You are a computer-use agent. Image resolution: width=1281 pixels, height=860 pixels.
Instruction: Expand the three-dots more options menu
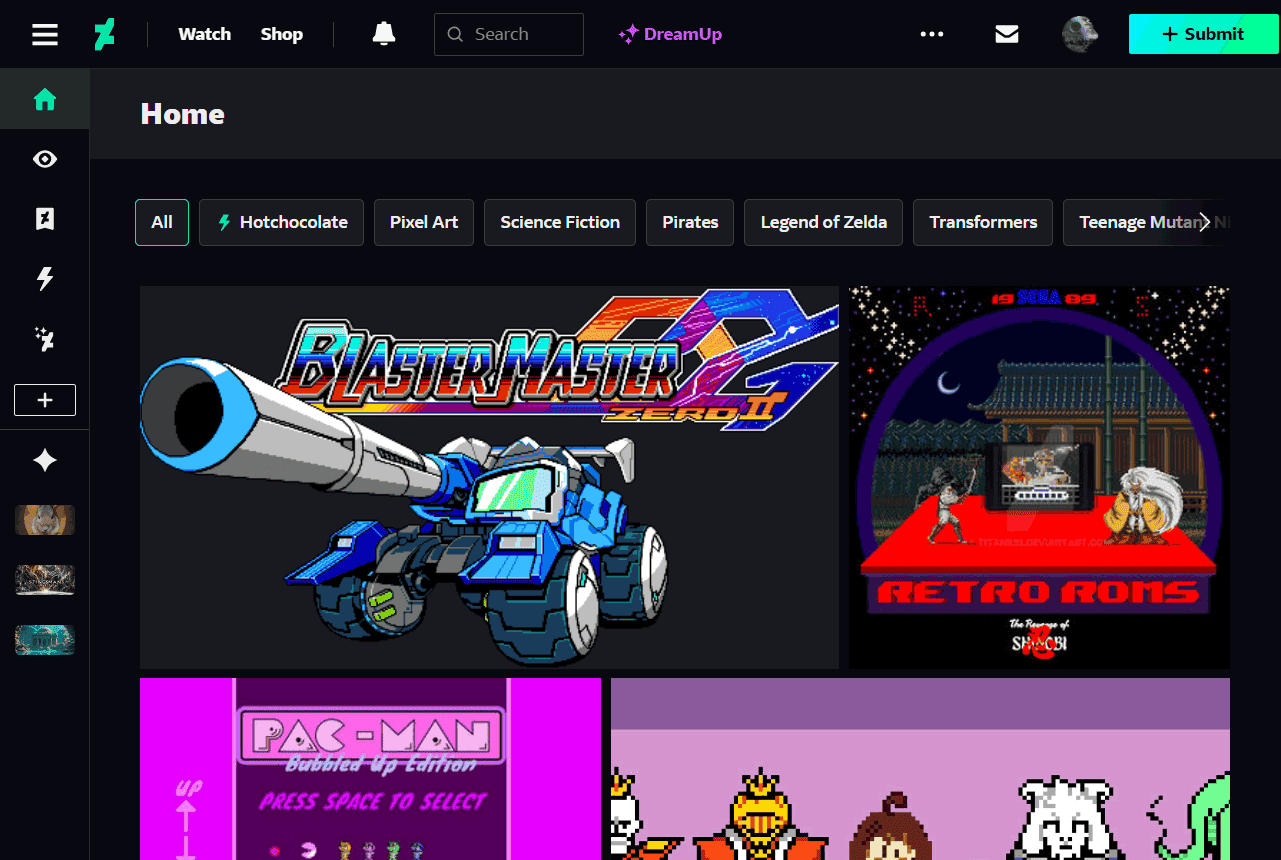tap(932, 34)
